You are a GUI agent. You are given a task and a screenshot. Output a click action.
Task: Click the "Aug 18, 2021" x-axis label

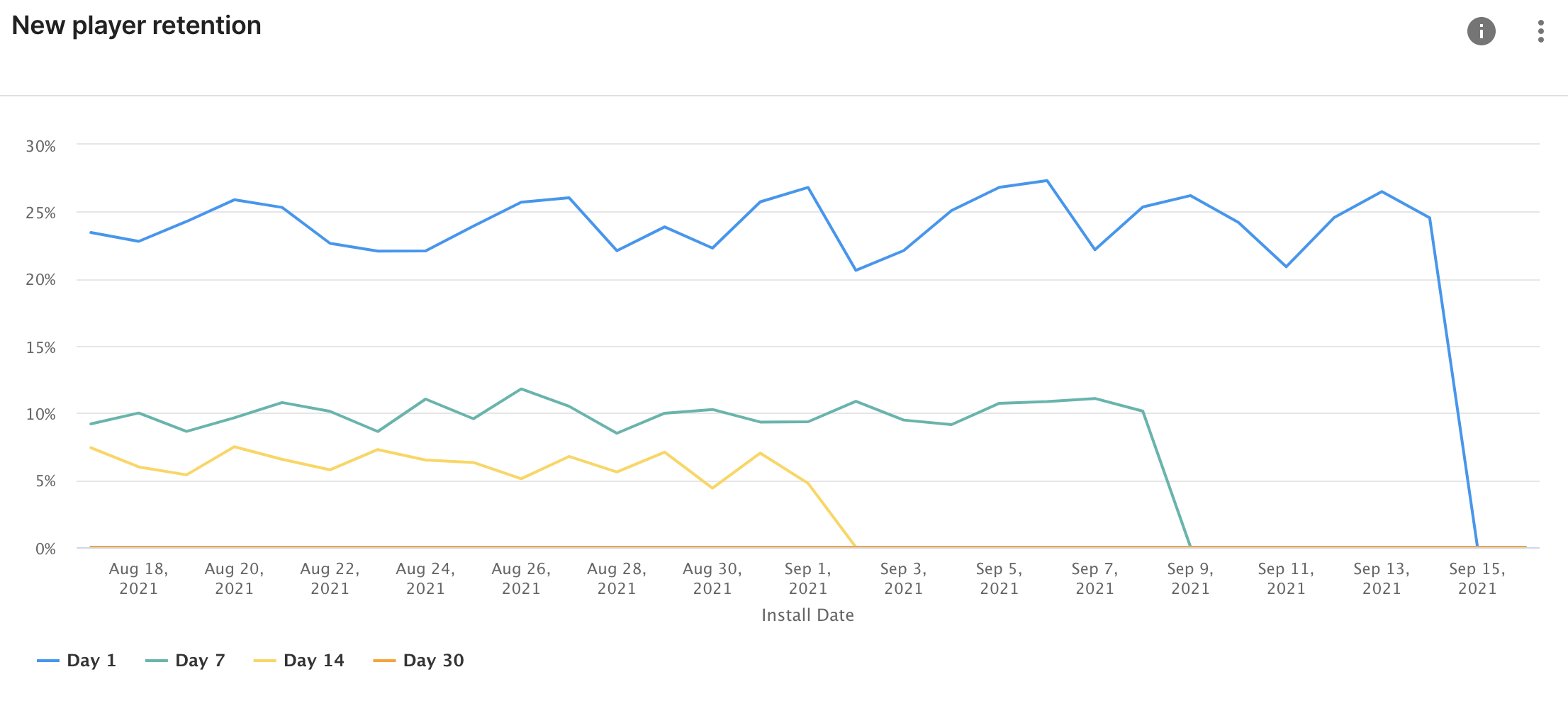pyautogui.click(x=138, y=578)
